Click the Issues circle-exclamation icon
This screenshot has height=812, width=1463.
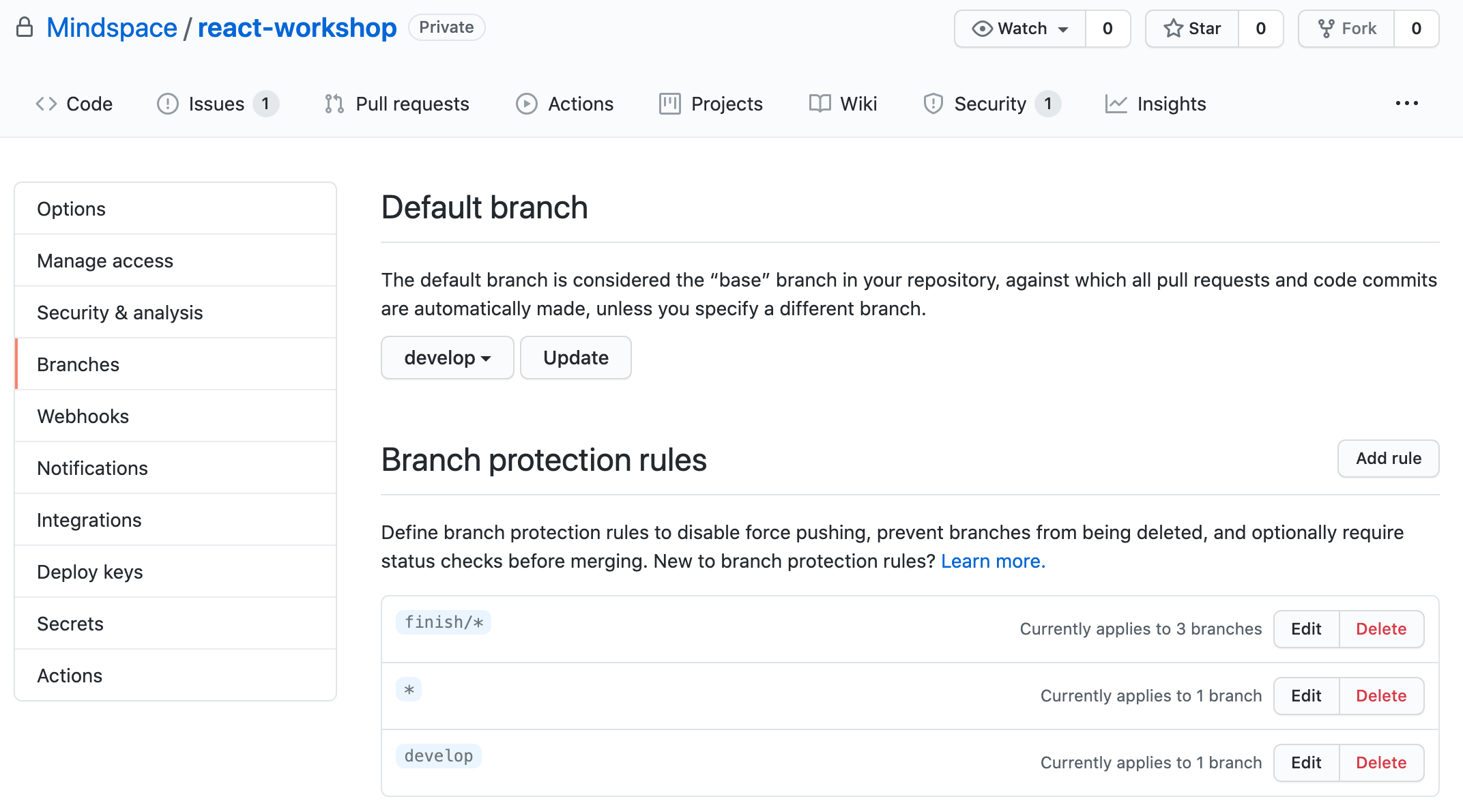pos(167,104)
